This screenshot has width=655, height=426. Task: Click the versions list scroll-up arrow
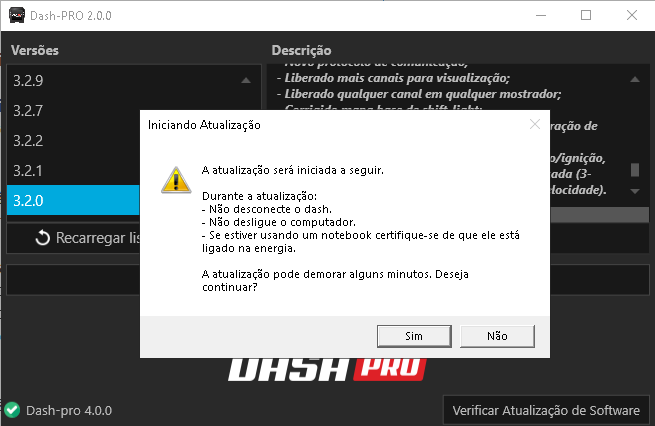(246, 80)
